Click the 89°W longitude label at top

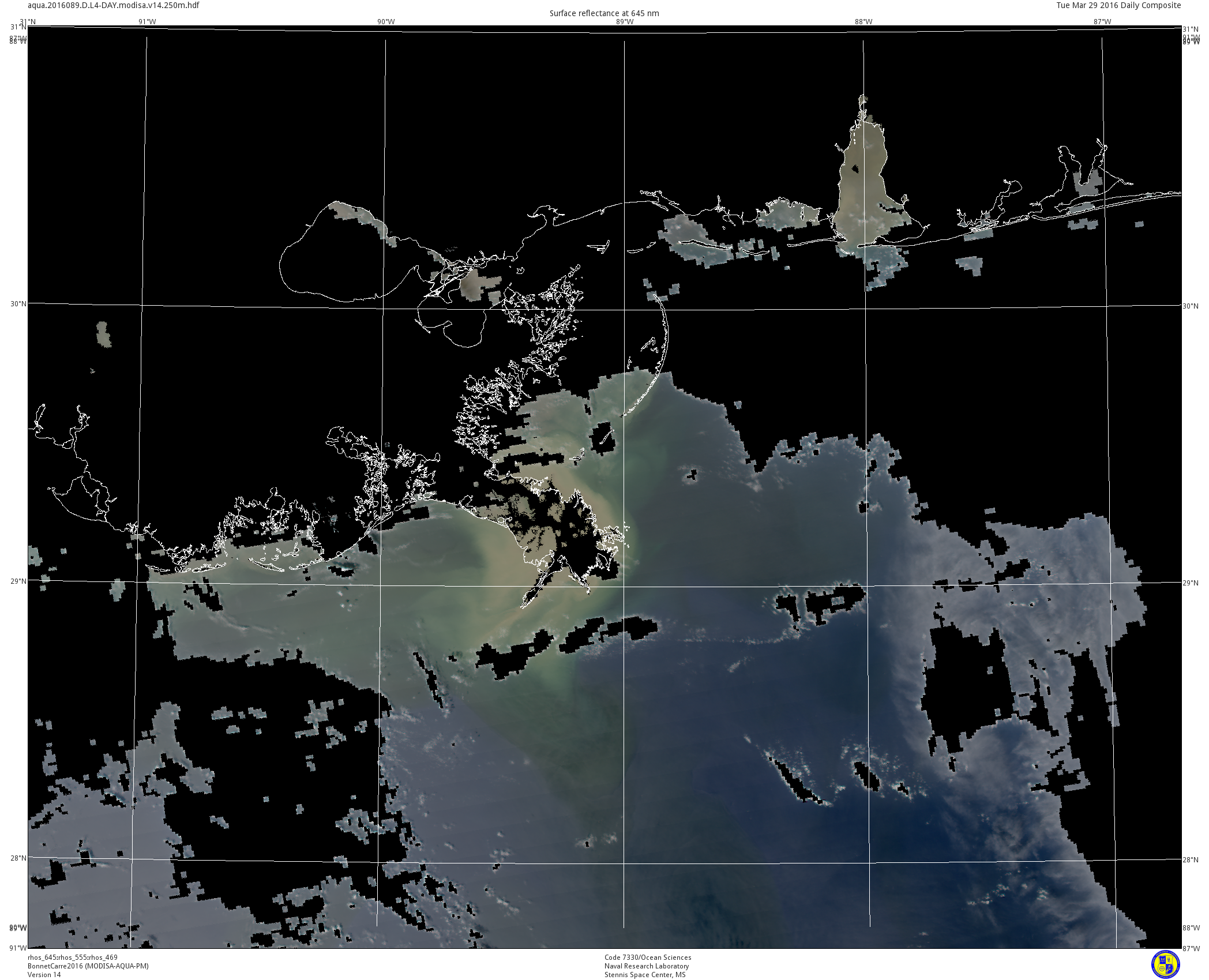click(625, 22)
